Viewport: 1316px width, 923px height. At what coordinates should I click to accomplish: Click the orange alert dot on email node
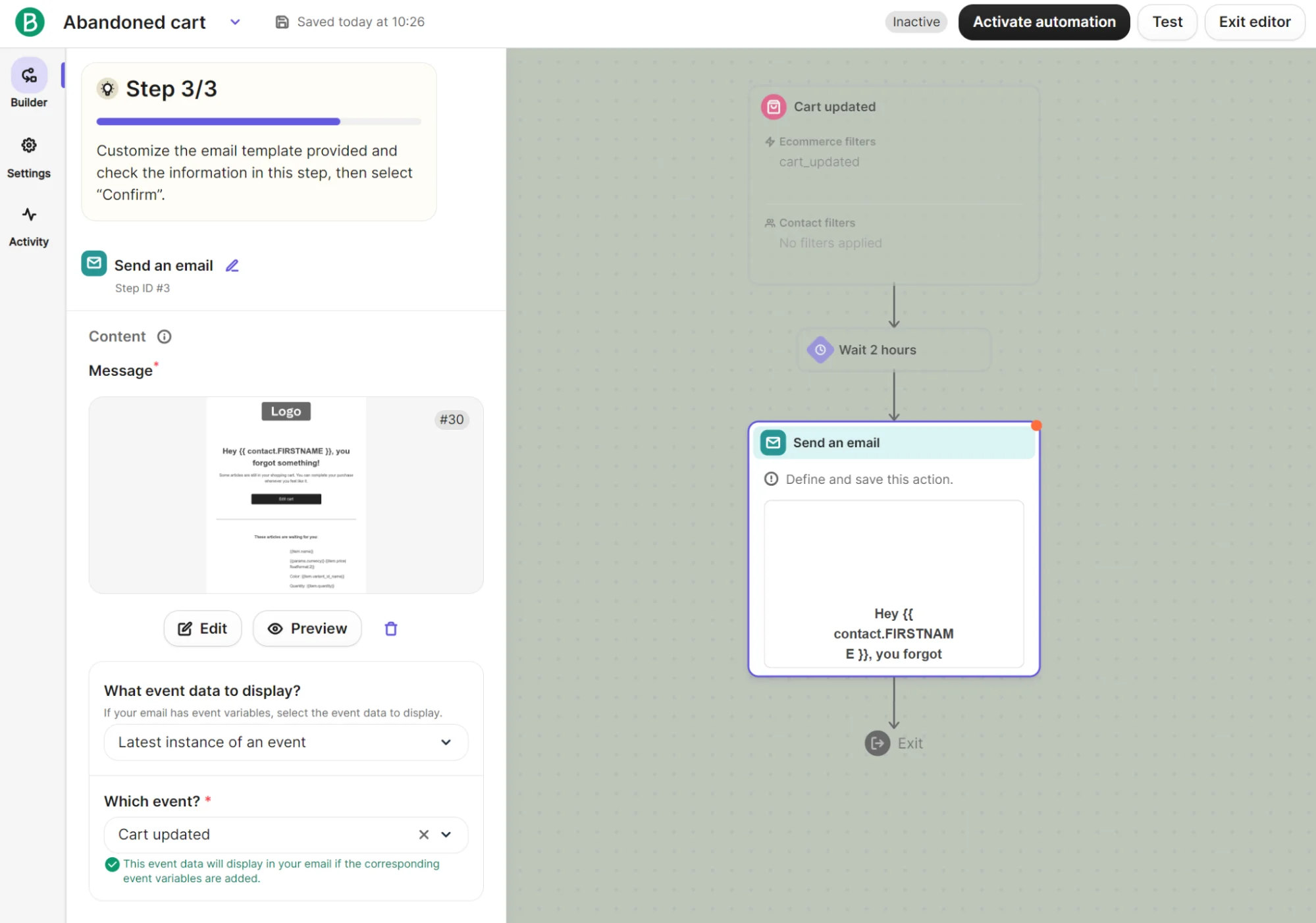[1036, 425]
